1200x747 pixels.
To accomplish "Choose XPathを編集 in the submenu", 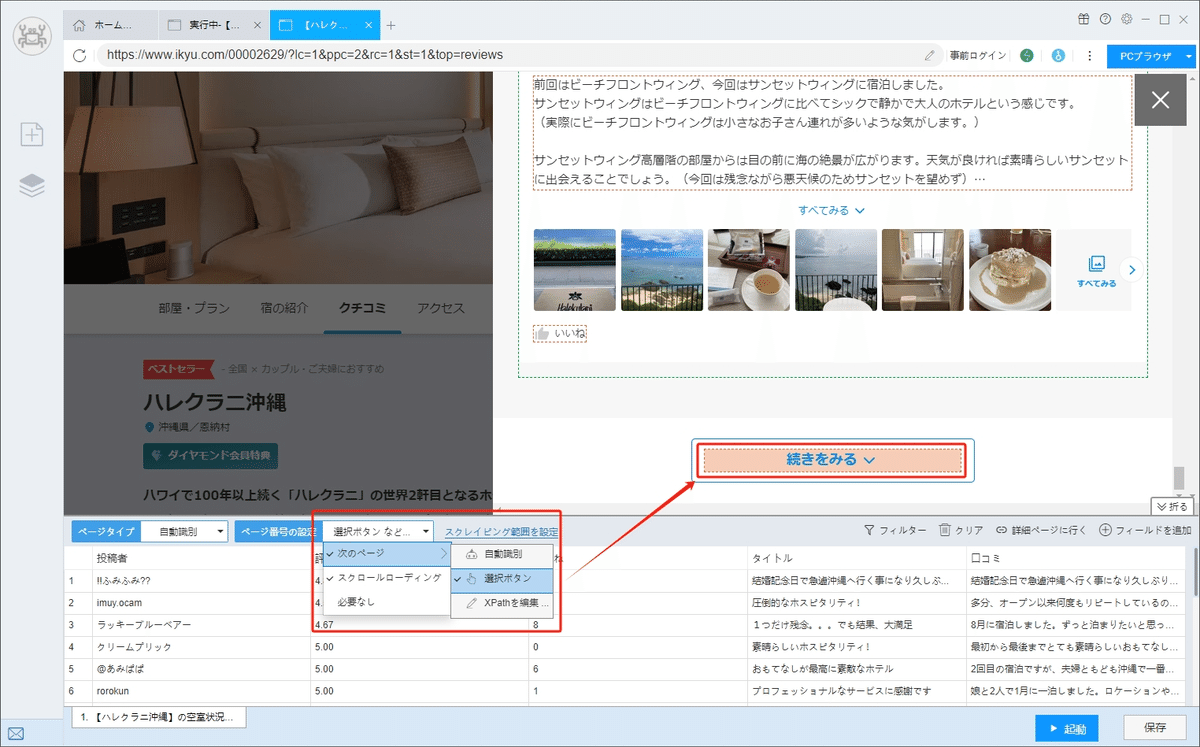I will (501, 604).
